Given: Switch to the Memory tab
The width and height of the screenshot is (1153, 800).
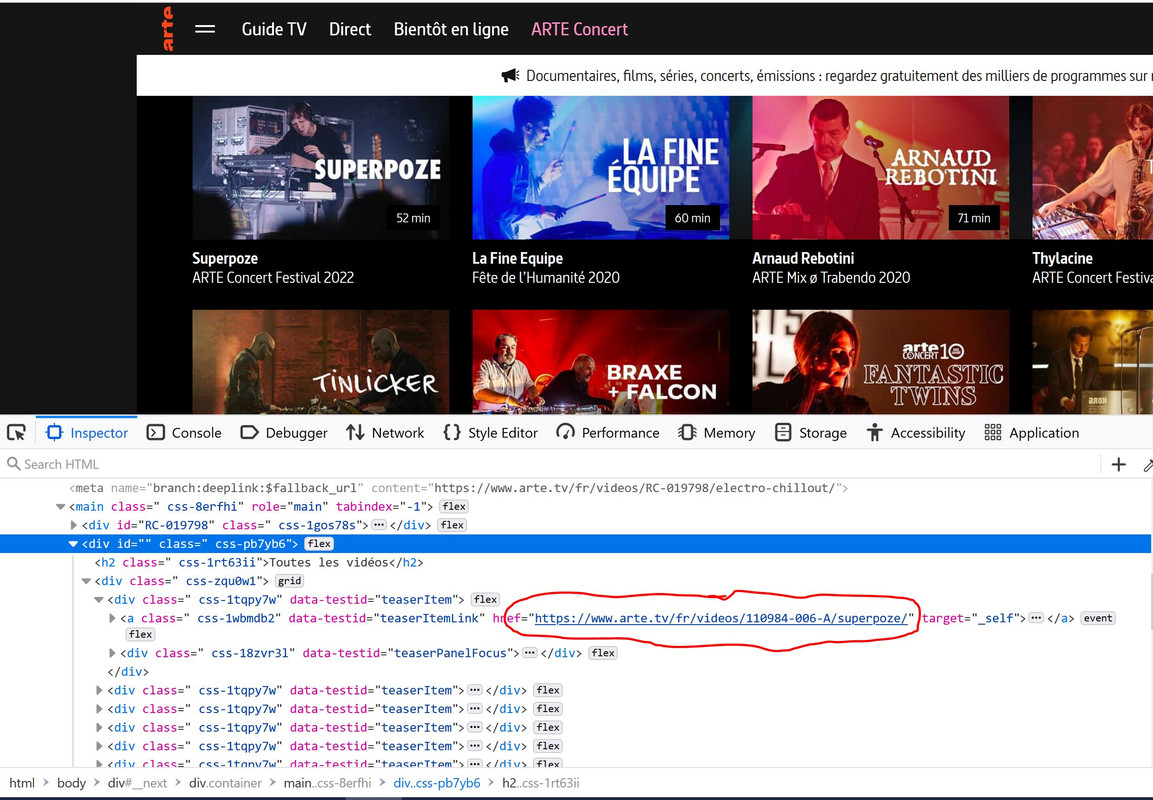Looking at the screenshot, I should pos(717,432).
